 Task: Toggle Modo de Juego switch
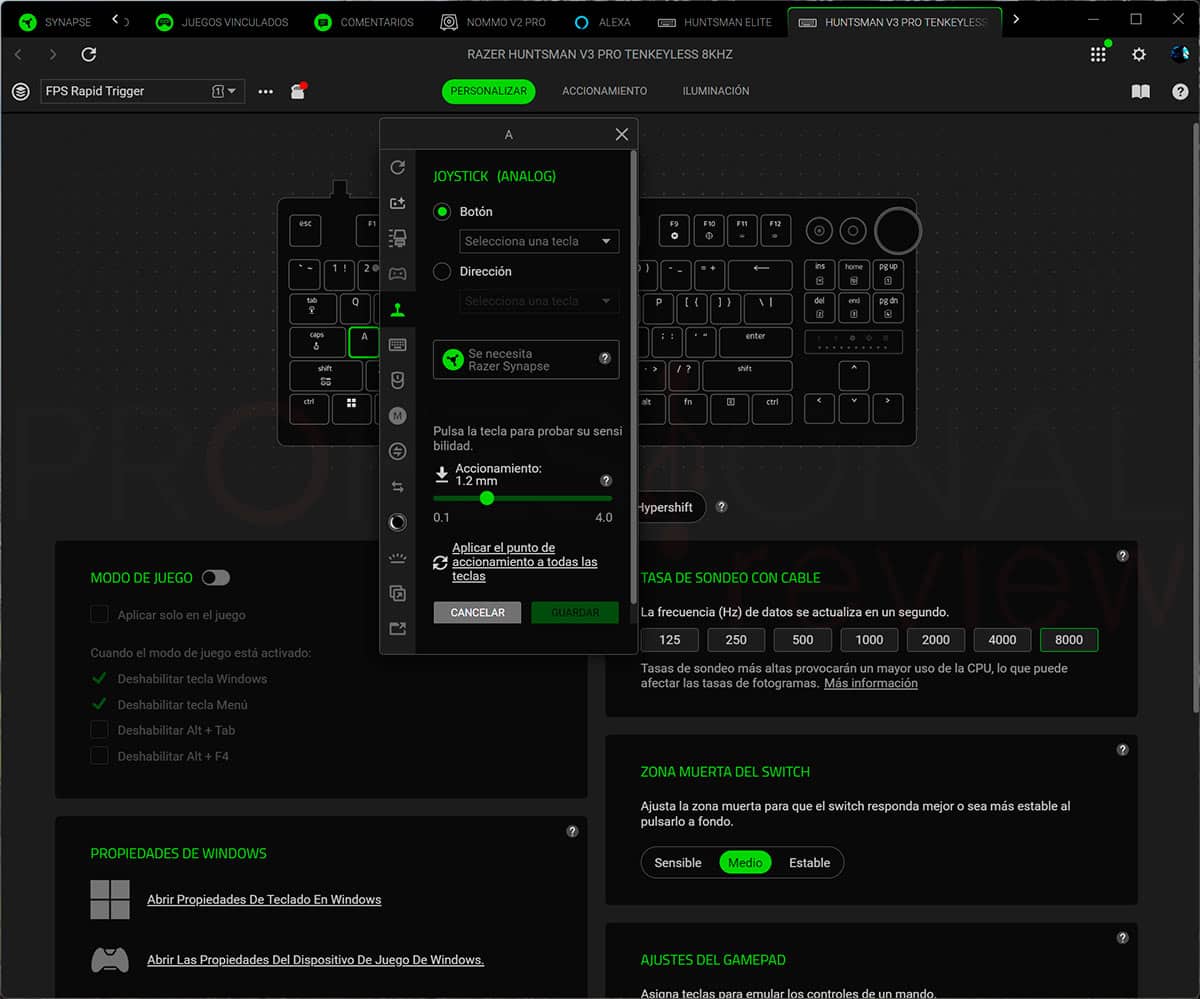tap(216, 577)
